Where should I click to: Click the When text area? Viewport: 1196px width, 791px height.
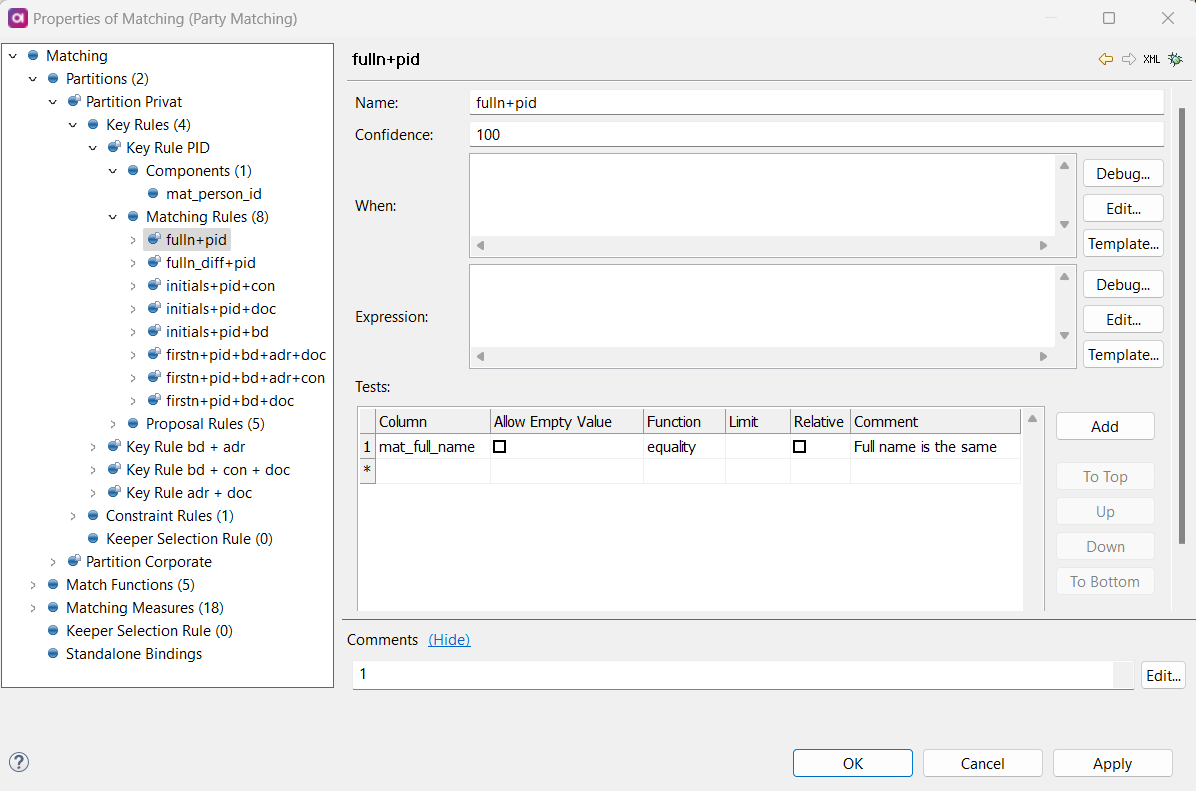point(763,195)
